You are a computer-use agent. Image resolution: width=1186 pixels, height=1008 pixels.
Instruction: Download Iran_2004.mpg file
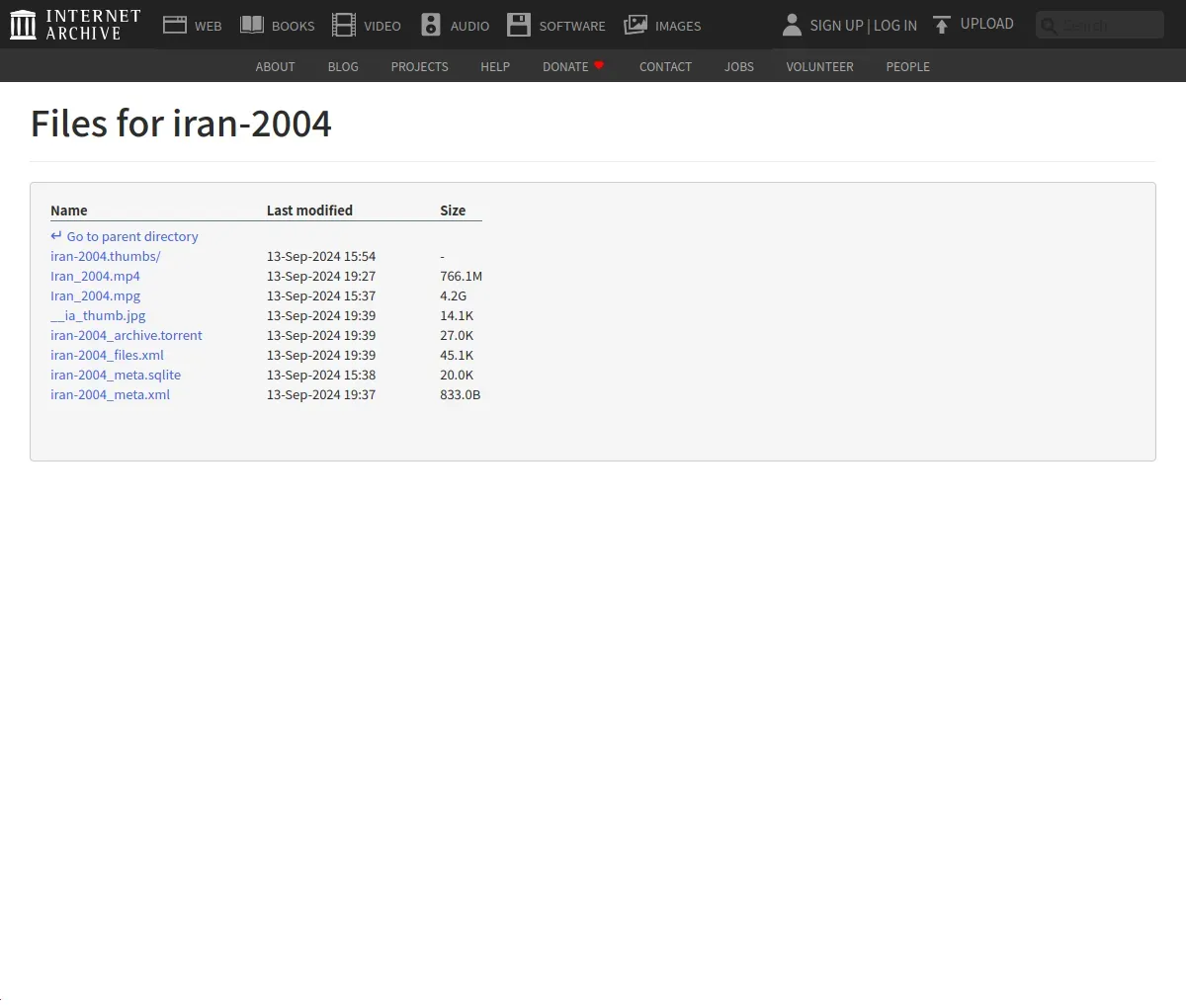pos(96,295)
